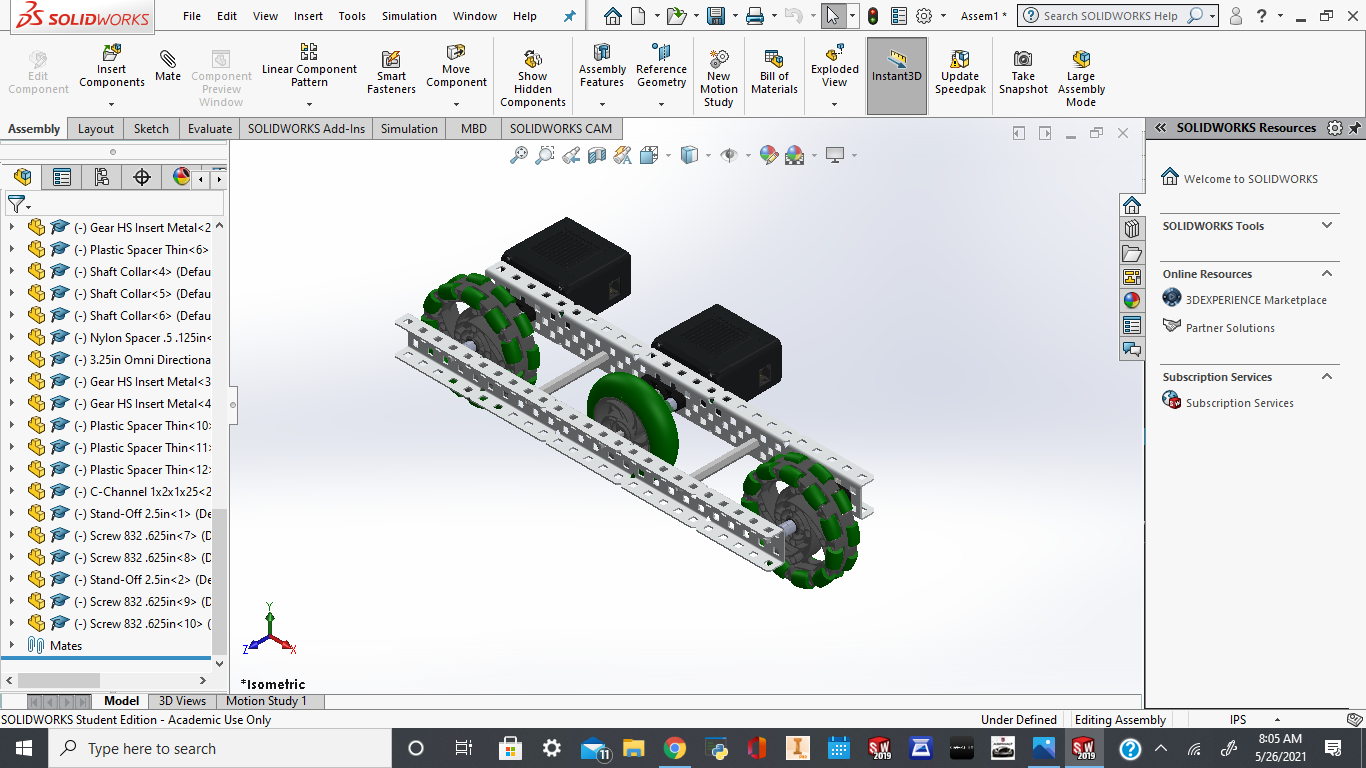1366x768 pixels.
Task: Click the Section View icon
Action: tap(597, 155)
